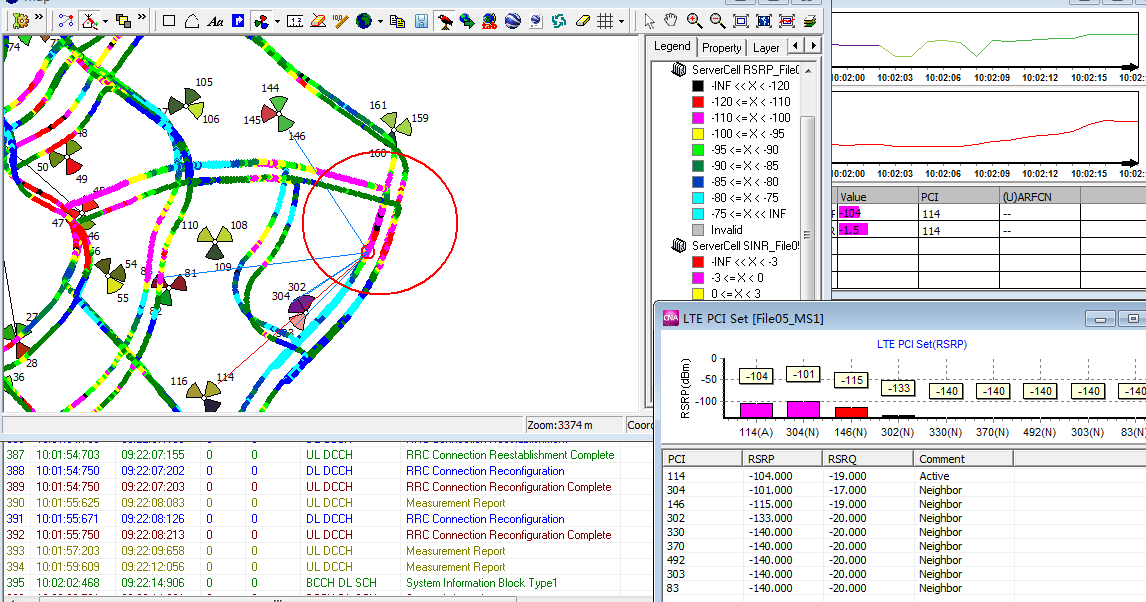The height and width of the screenshot is (602, 1146).
Task: Select the Eraser tool on the toolbar
Action: tap(582, 19)
